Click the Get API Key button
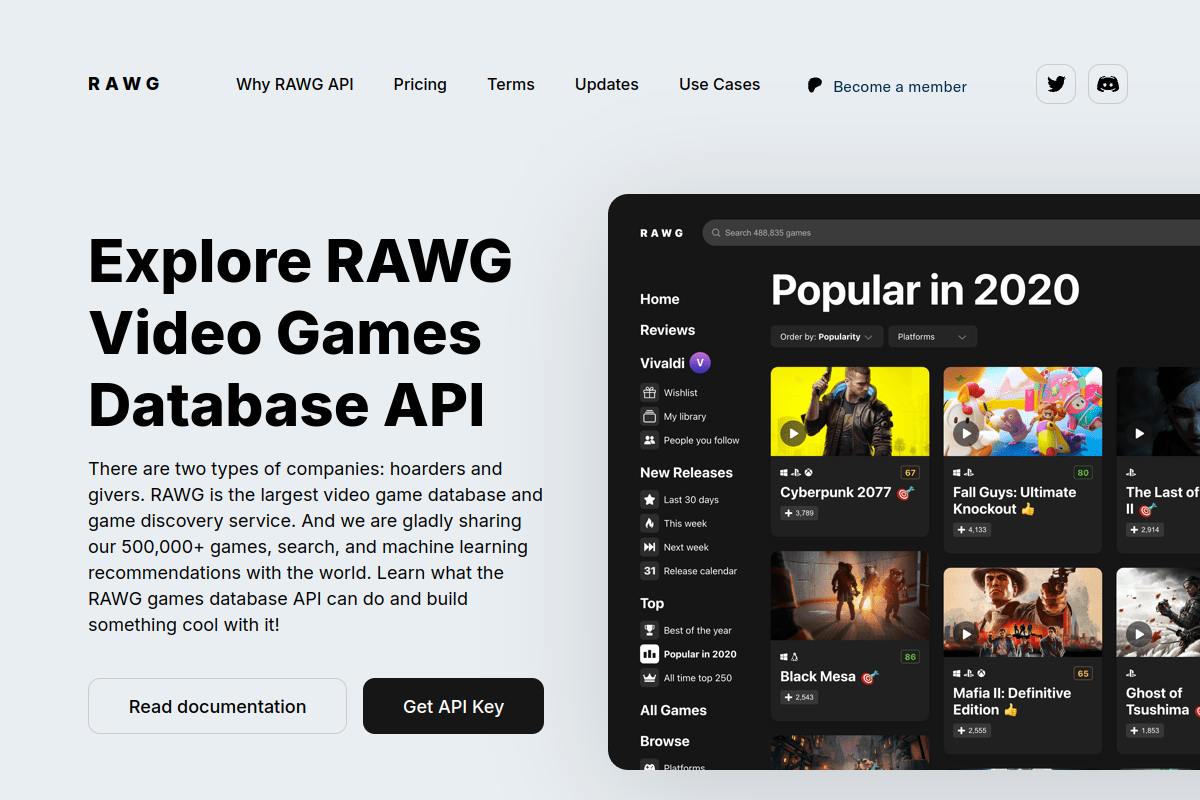 453,706
